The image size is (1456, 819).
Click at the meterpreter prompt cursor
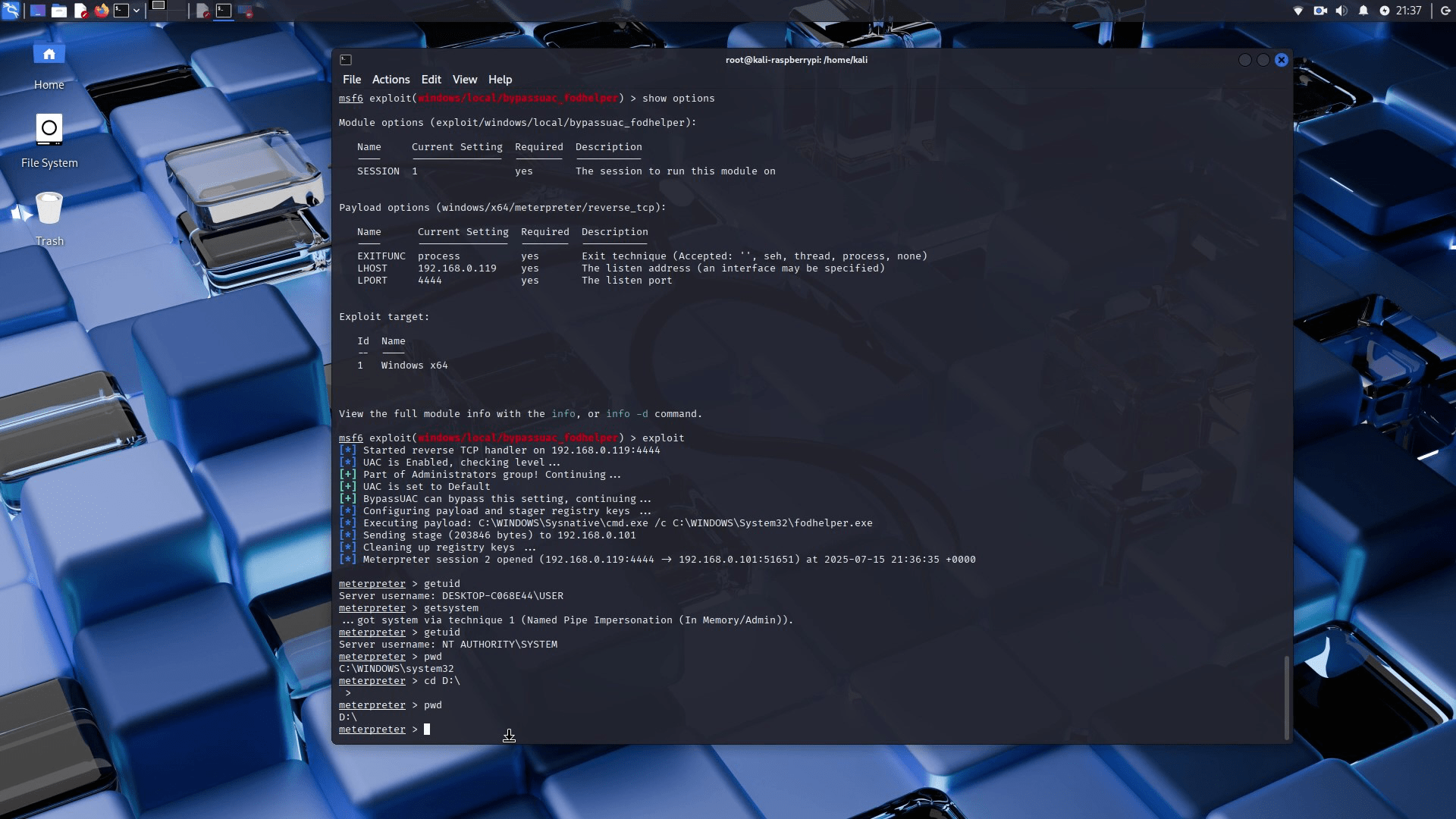point(427,730)
